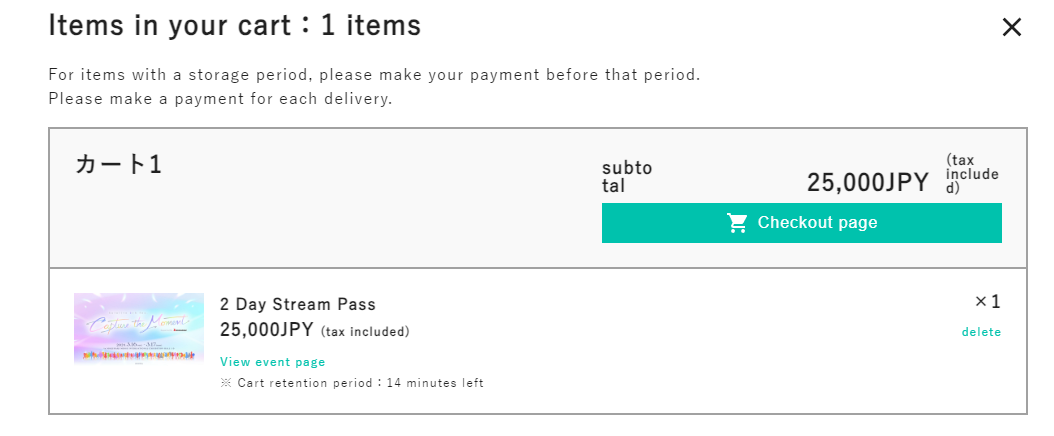Click the "subtotal" label
The image size is (1054, 436).
coord(626,177)
